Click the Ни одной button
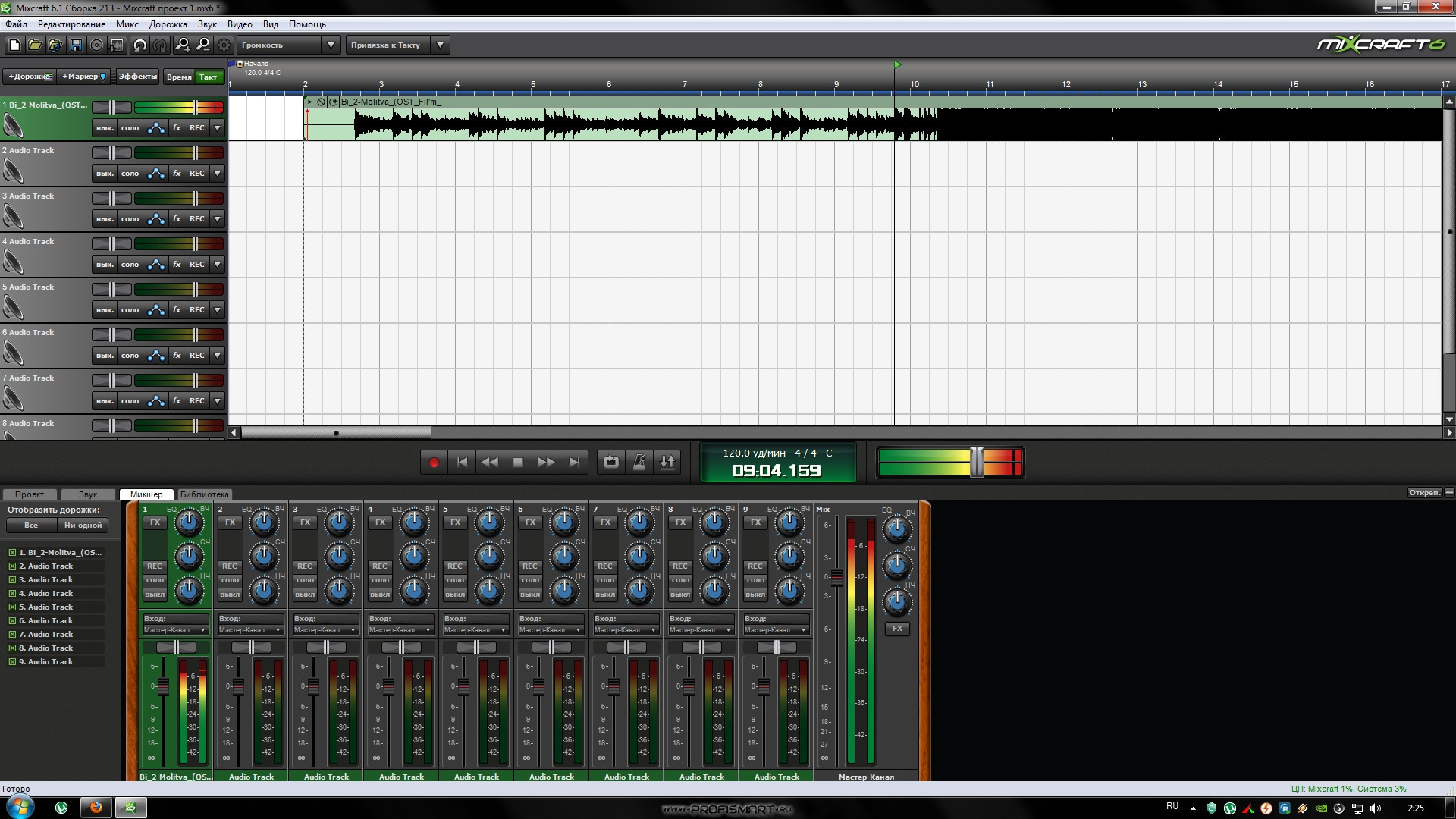Viewport: 1456px width, 819px height. [x=83, y=526]
